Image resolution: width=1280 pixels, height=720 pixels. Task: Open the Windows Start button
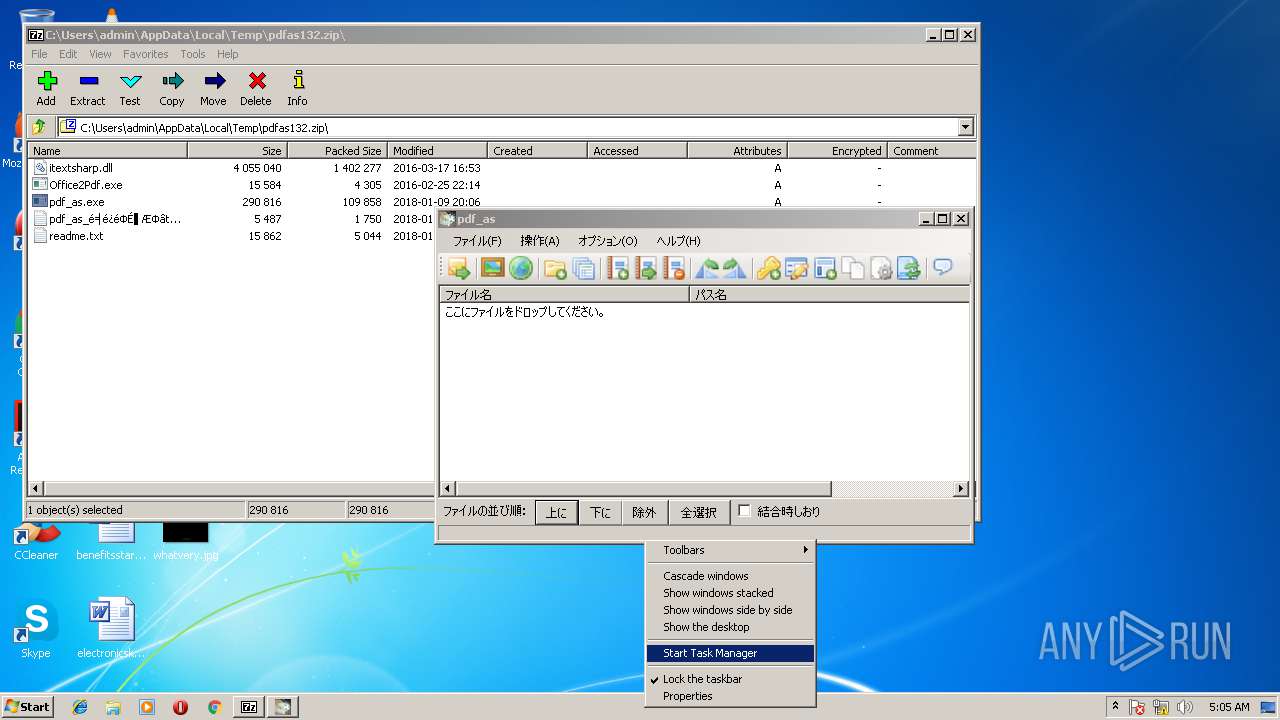click(27, 707)
